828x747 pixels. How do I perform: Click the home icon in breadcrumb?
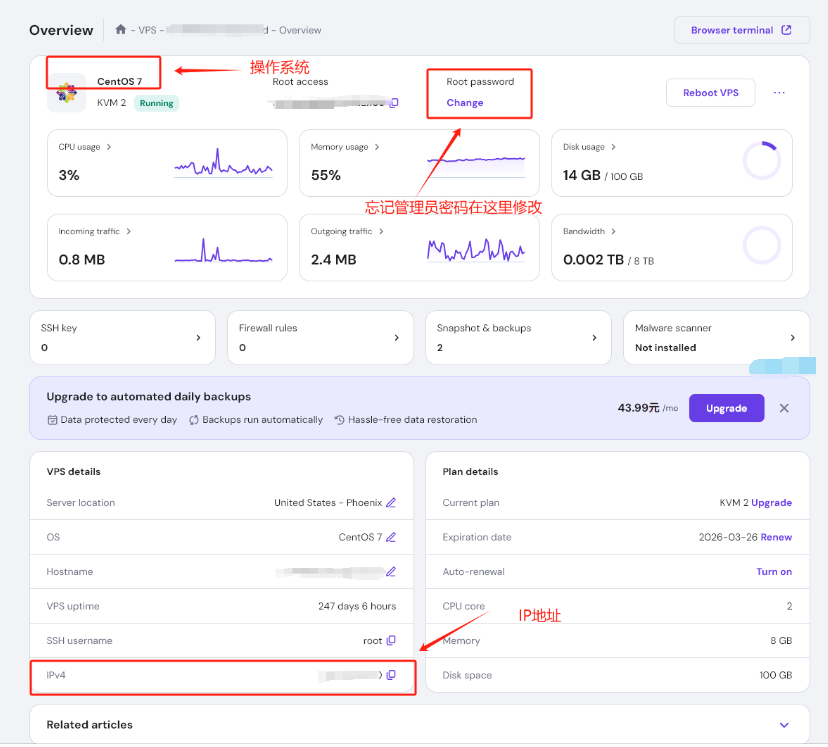click(121, 30)
